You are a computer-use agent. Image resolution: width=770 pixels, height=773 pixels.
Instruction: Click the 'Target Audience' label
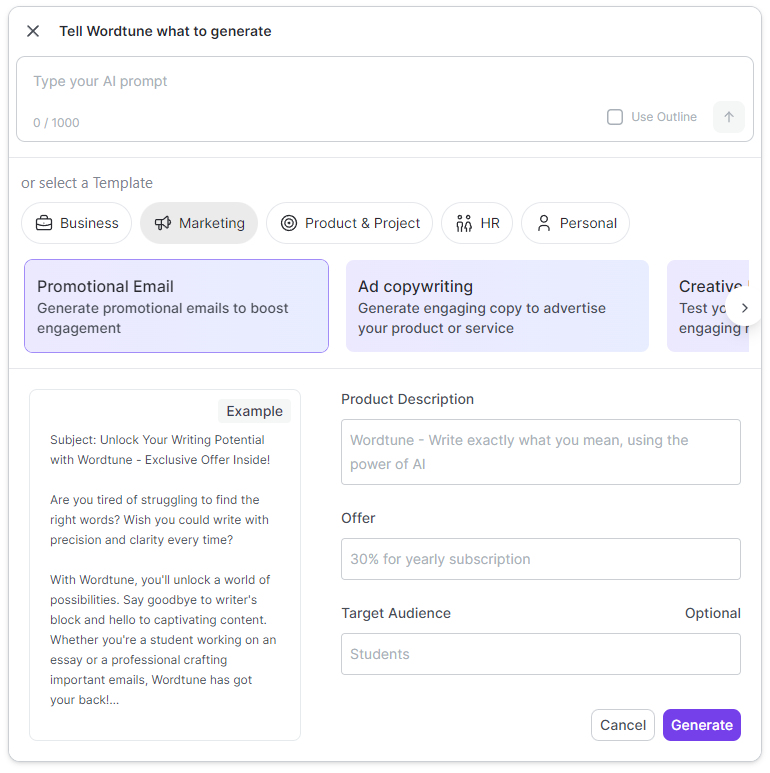pyautogui.click(x=396, y=613)
